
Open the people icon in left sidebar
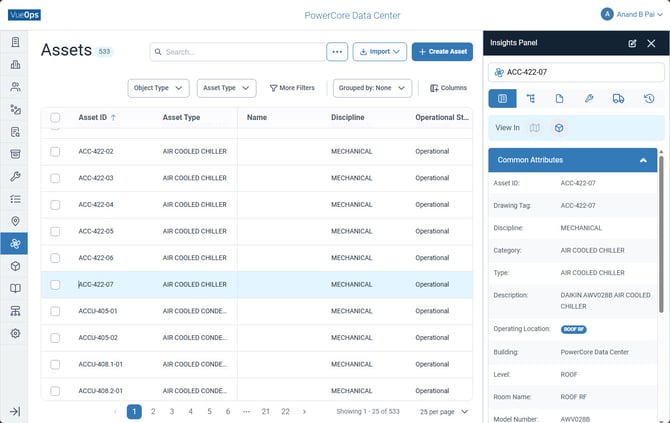pos(15,87)
